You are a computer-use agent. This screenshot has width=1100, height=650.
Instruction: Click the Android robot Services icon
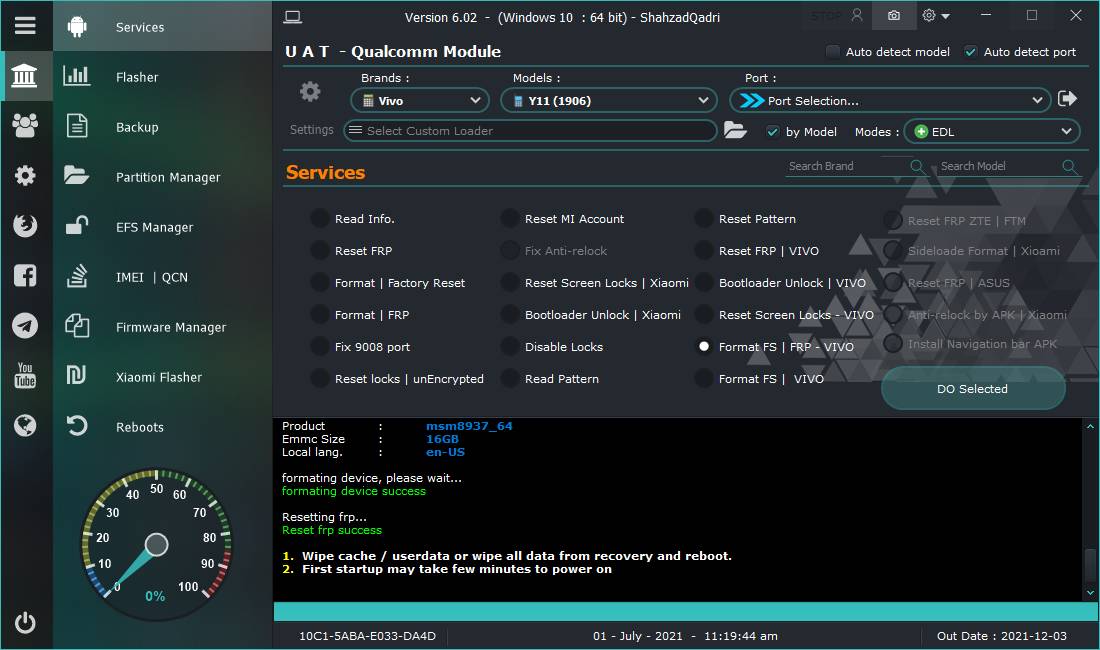point(77,27)
